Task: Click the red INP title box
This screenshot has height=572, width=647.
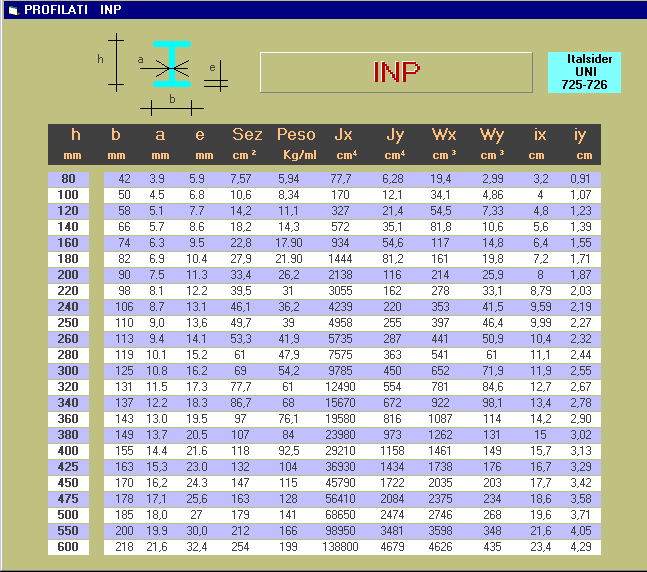Action: (x=396, y=72)
